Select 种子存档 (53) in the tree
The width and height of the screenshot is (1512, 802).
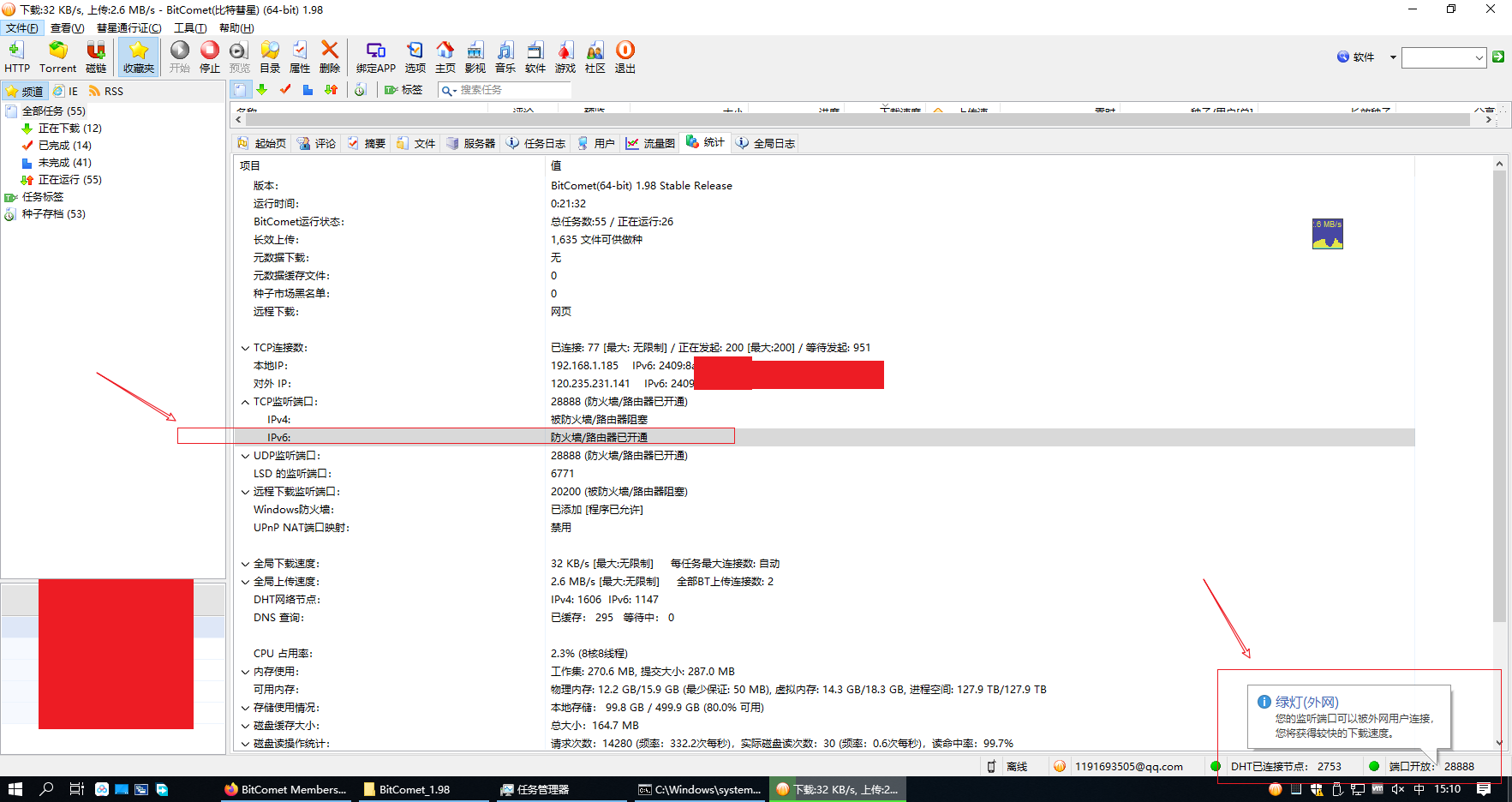(53, 213)
